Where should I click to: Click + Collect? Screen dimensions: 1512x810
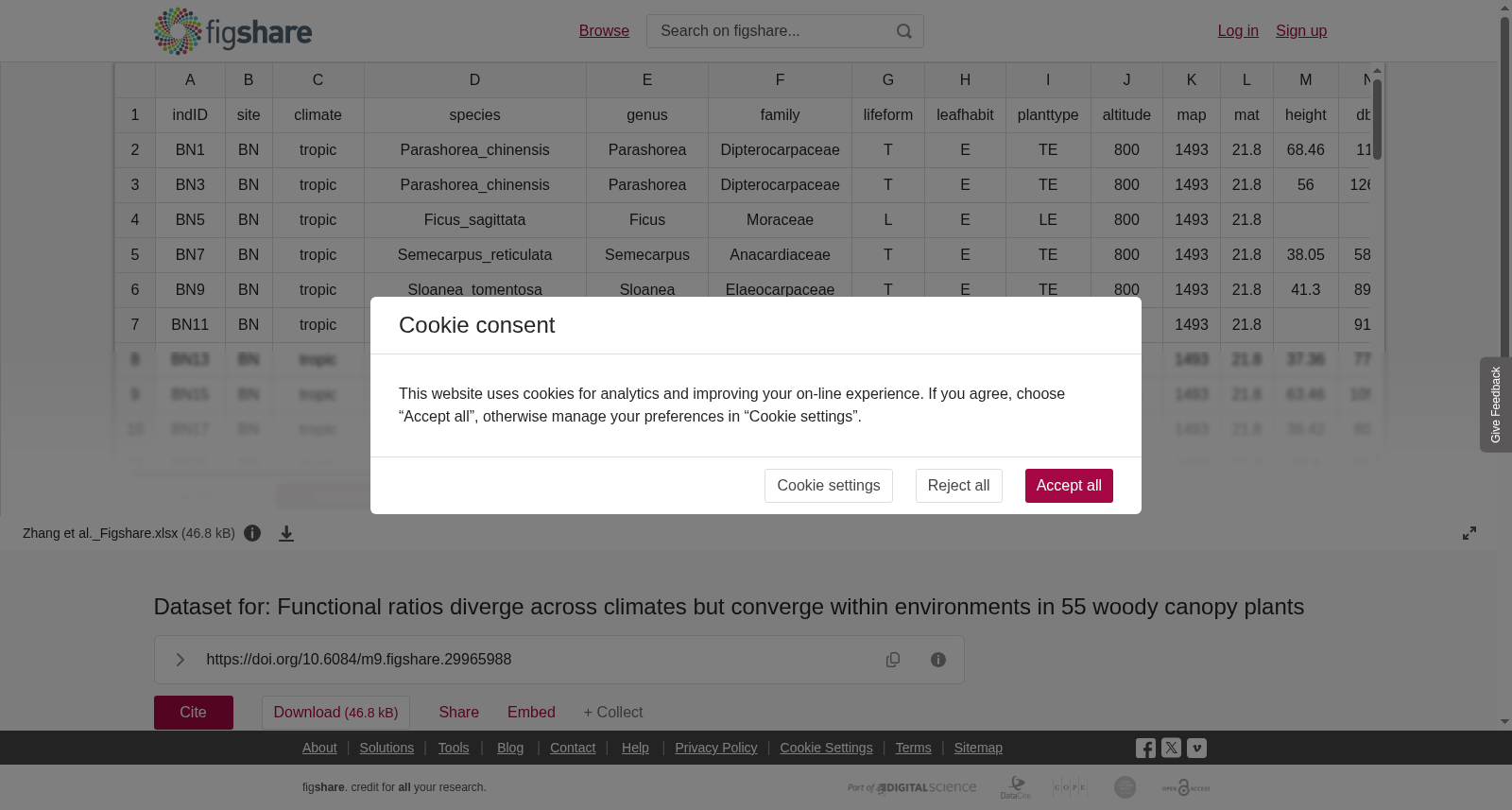(612, 713)
